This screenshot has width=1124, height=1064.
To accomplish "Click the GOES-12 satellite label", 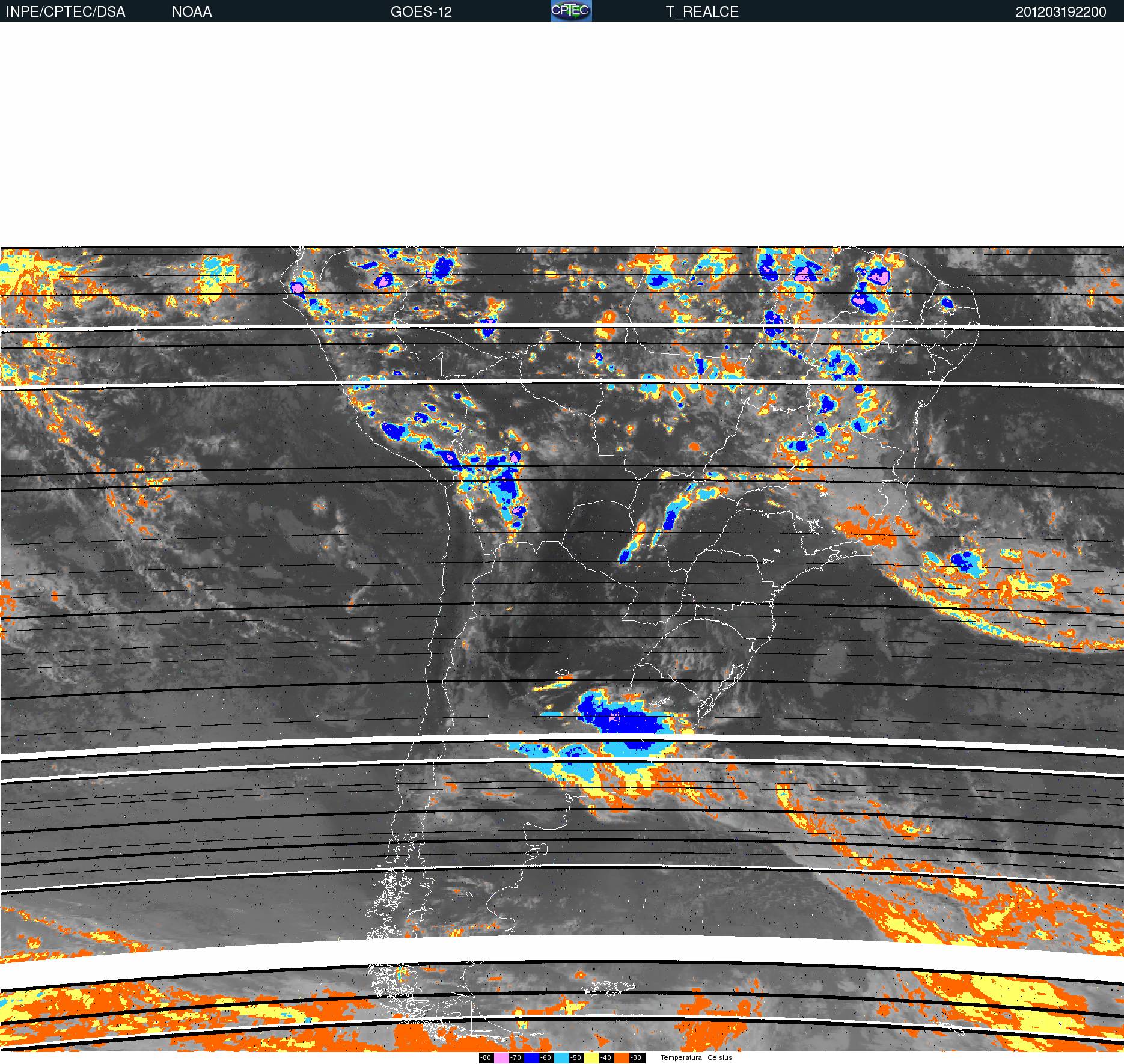I will click(x=421, y=12).
